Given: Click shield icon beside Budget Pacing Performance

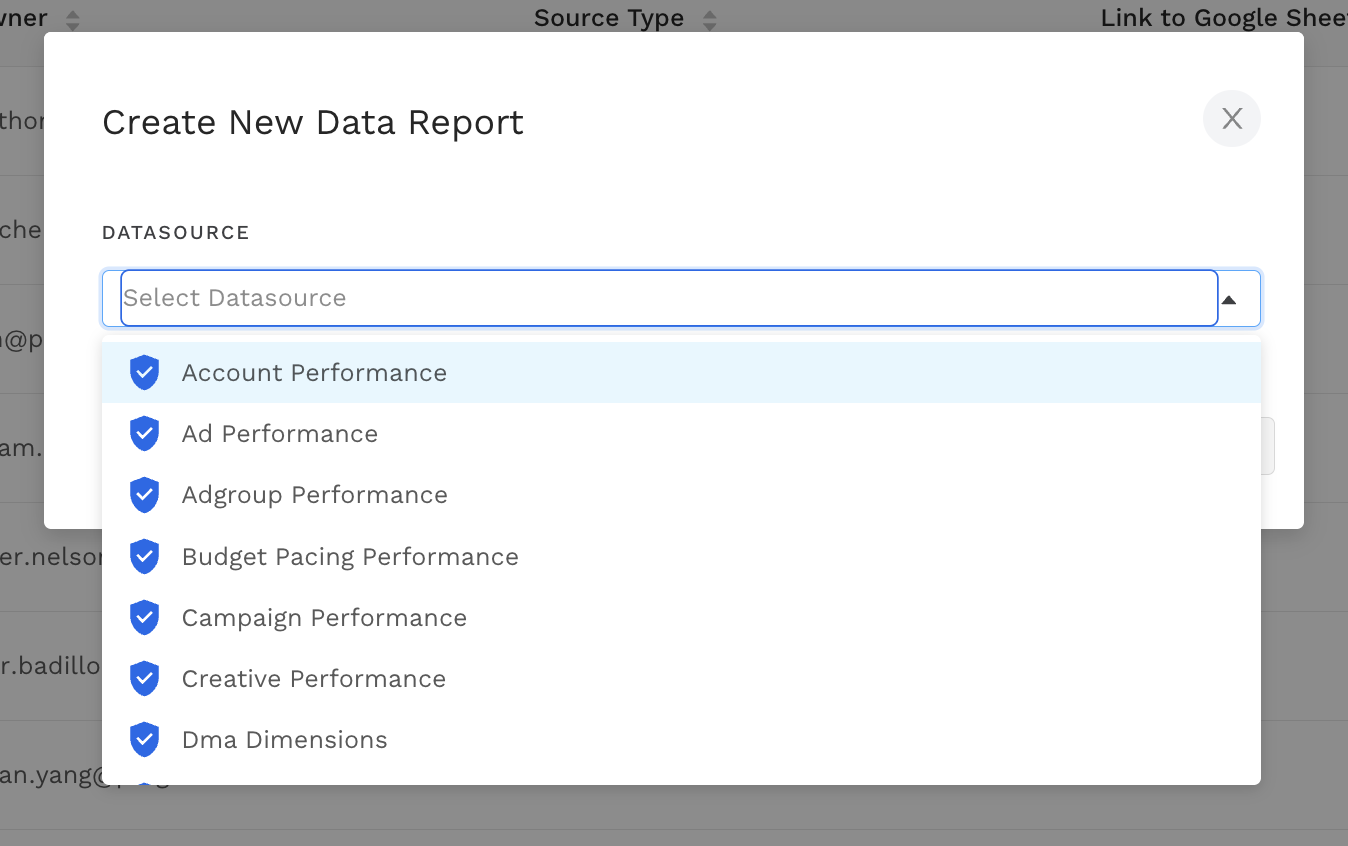Looking at the screenshot, I should point(145,557).
